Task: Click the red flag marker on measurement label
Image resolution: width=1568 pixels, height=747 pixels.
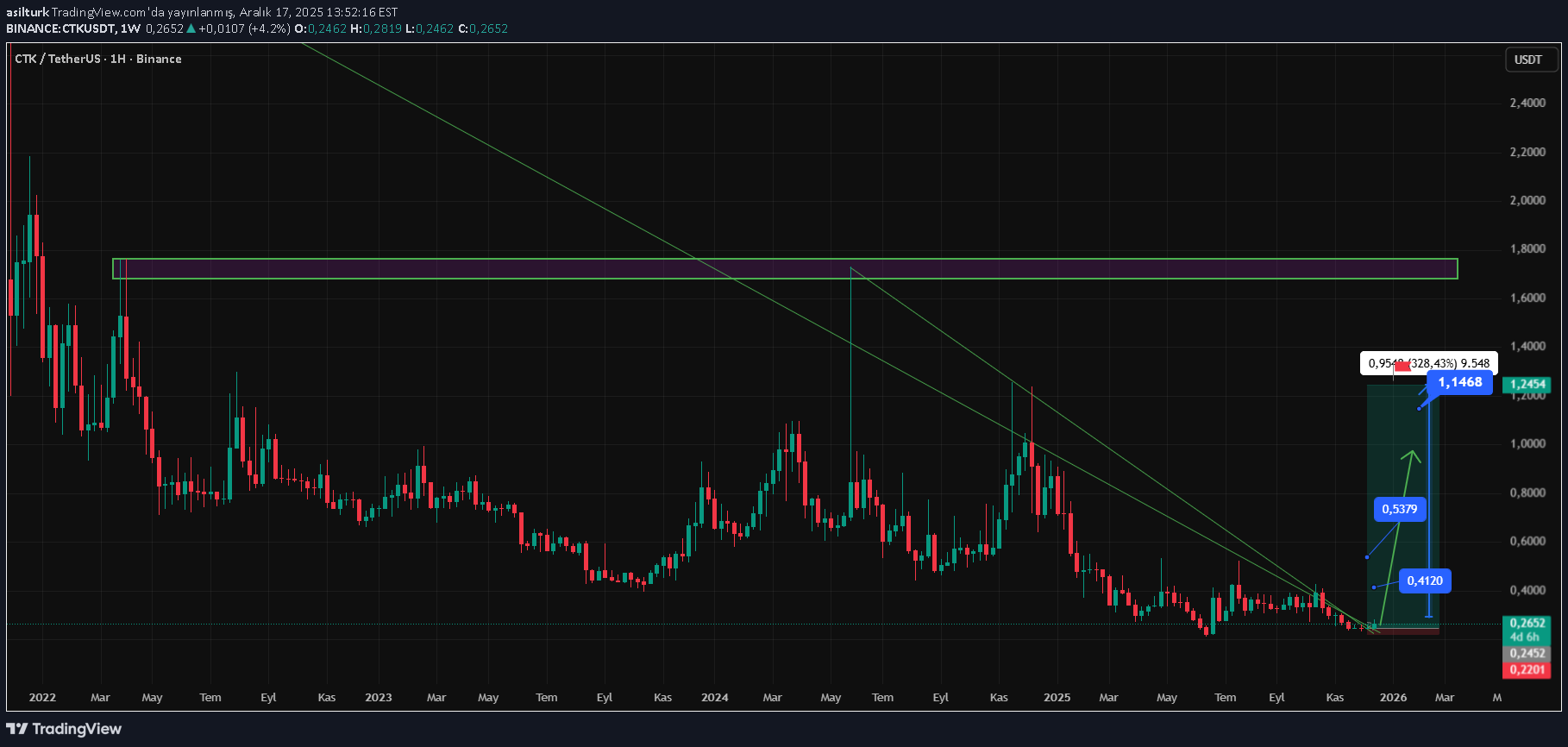Action: pyautogui.click(x=1402, y=367)
